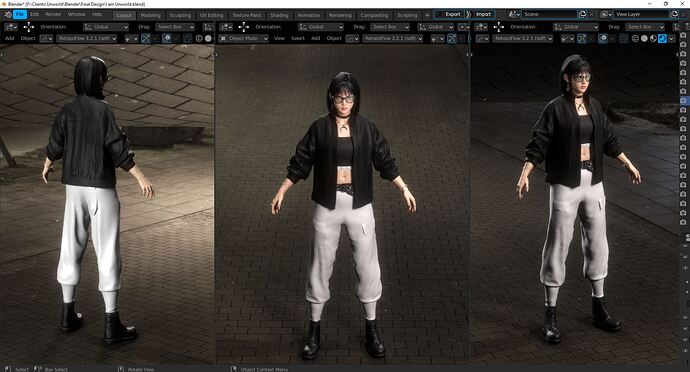Open the Object menu in left viewport

tap(28, 38)
